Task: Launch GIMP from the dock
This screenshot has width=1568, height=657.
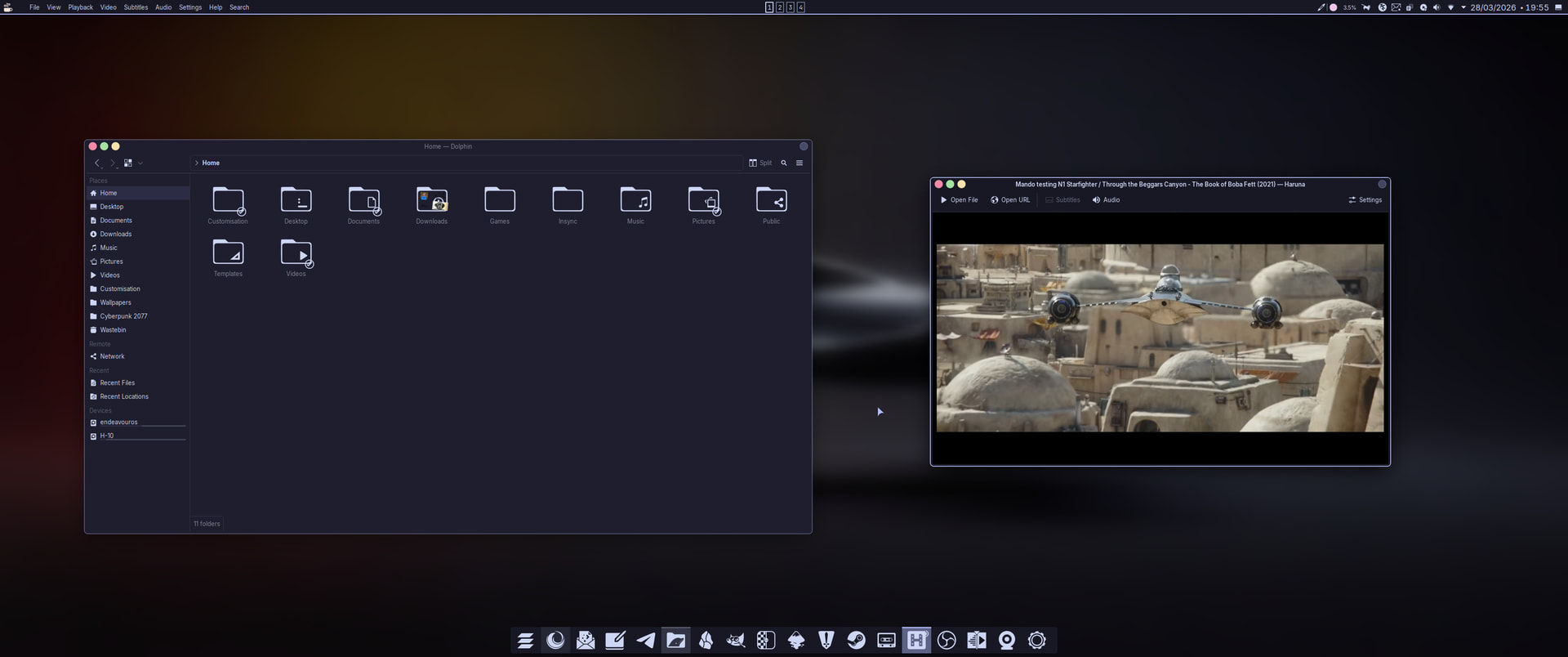Action: coord(736,641)
